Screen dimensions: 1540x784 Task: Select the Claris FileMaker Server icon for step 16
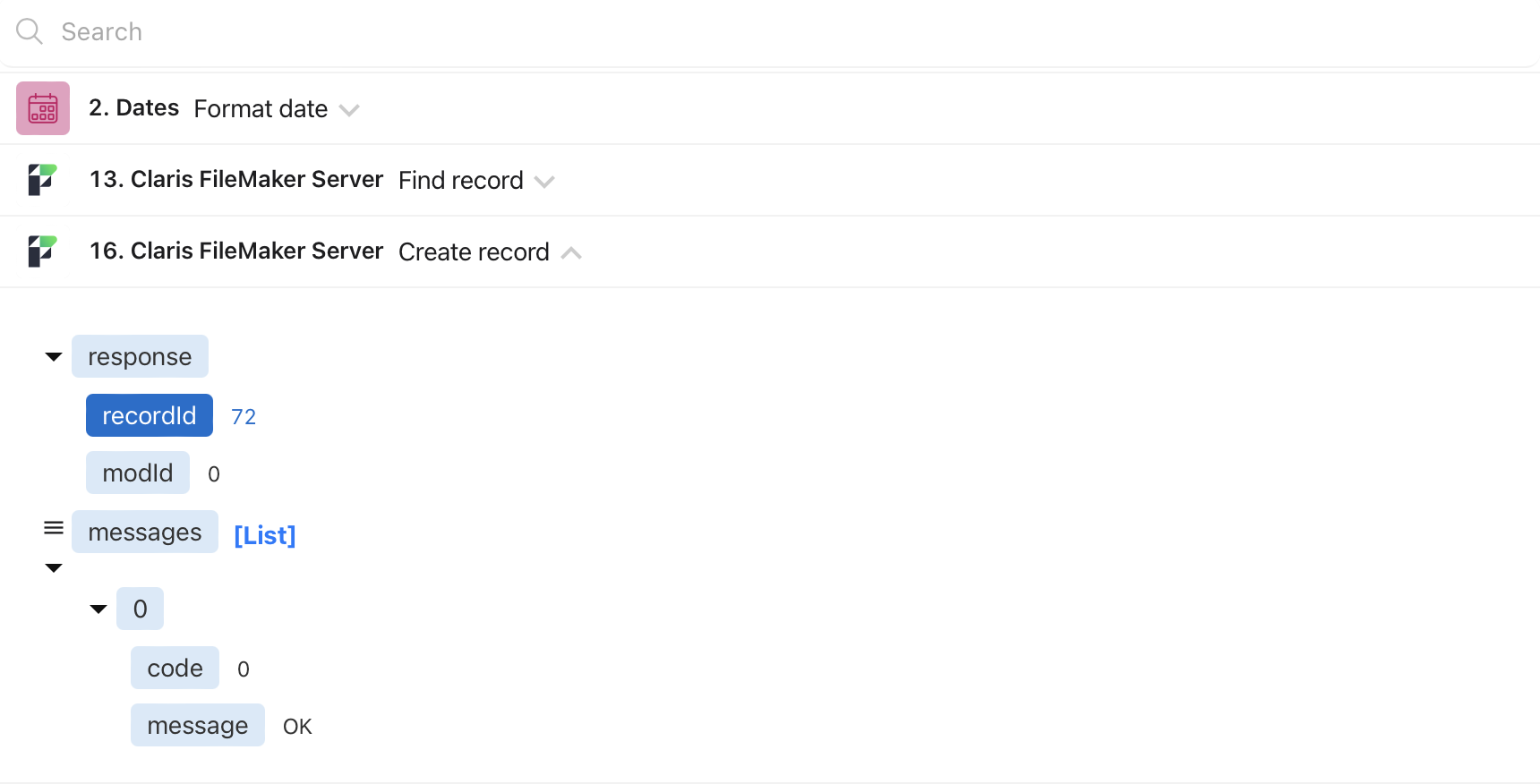(42, 251)
